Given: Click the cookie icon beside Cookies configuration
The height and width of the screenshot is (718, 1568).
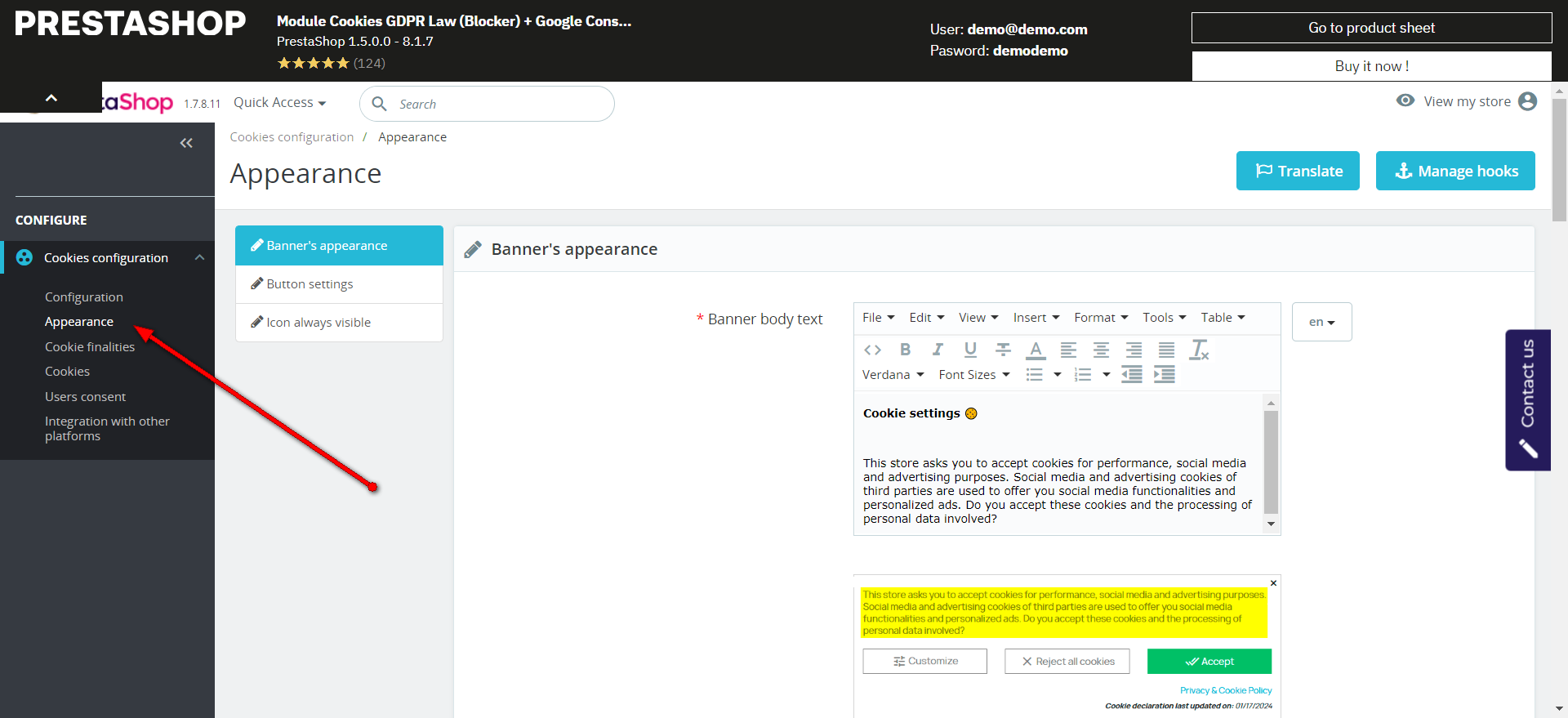Looking at the screenshot, I should coord(24,257).
